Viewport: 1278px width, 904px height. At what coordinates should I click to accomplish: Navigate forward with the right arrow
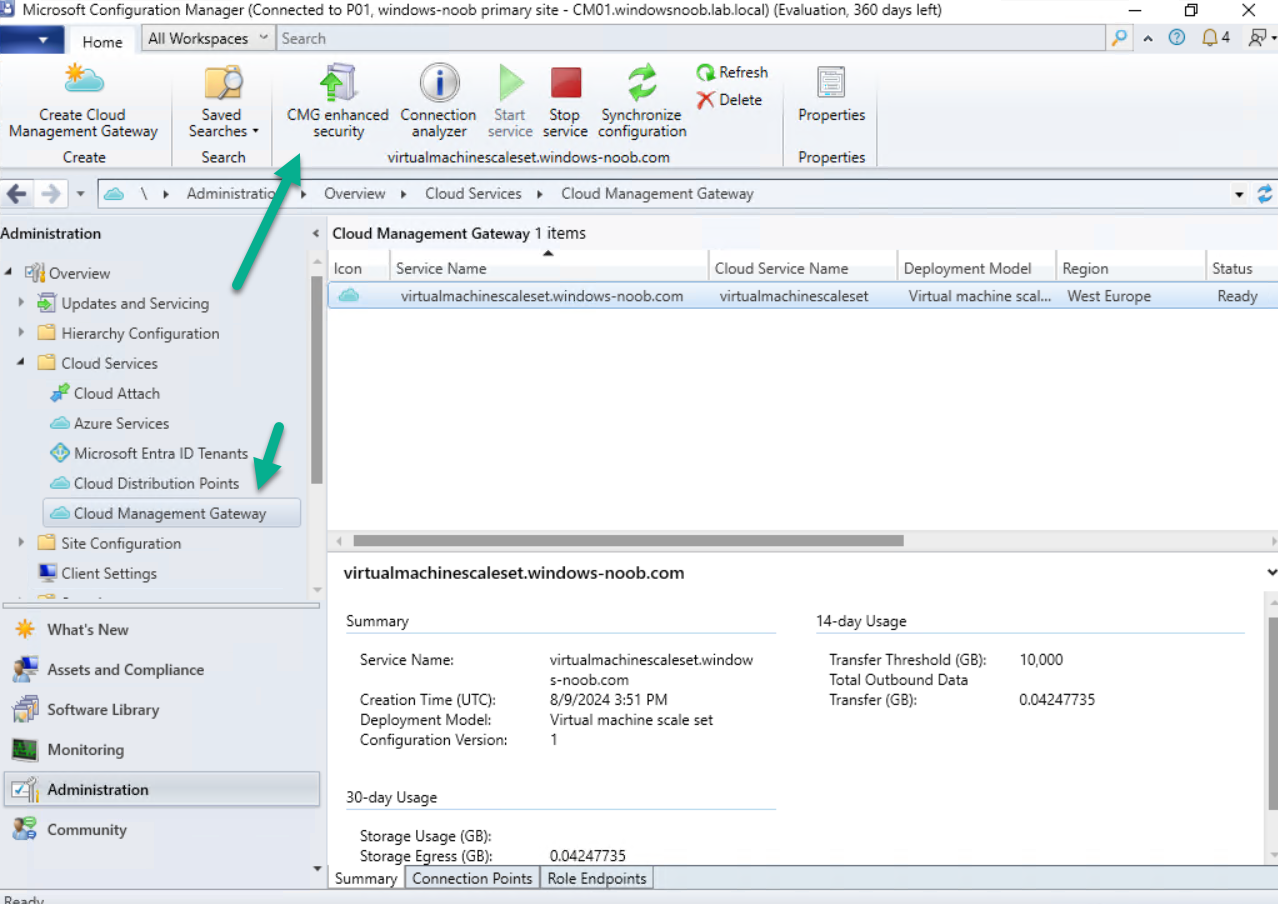tap(51, 193)
